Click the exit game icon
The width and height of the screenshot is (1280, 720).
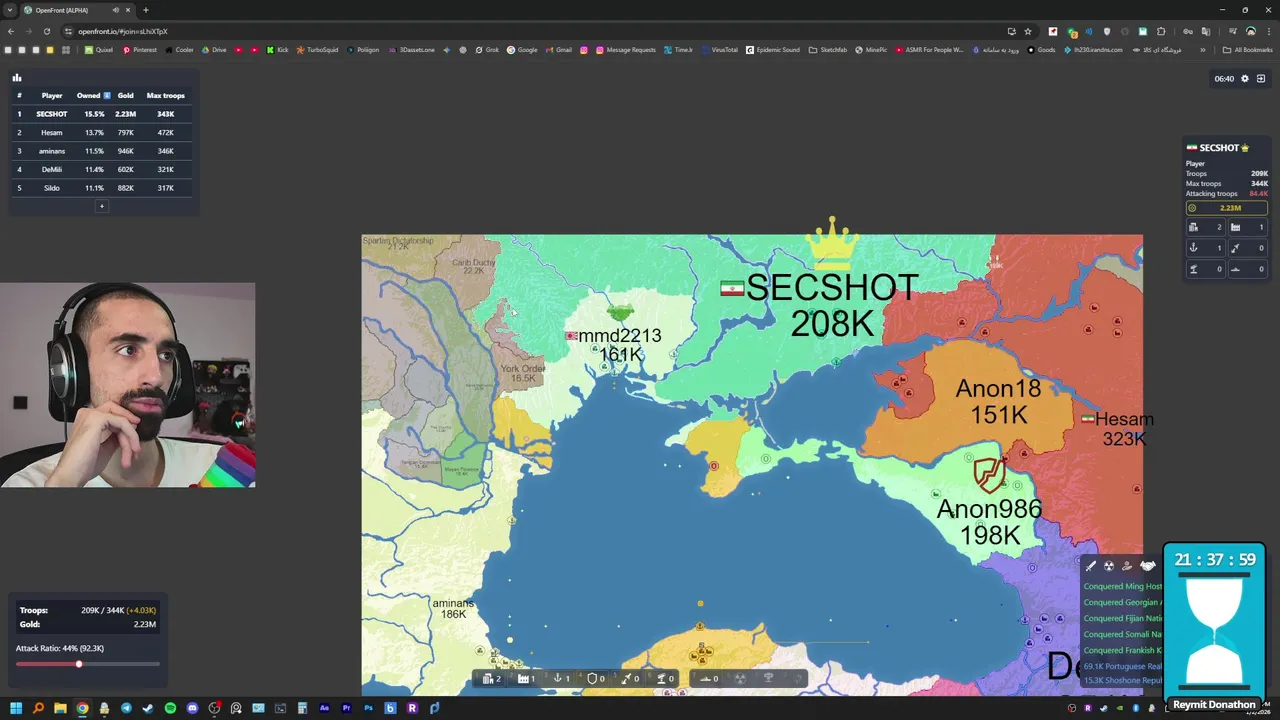point(1261,79)
